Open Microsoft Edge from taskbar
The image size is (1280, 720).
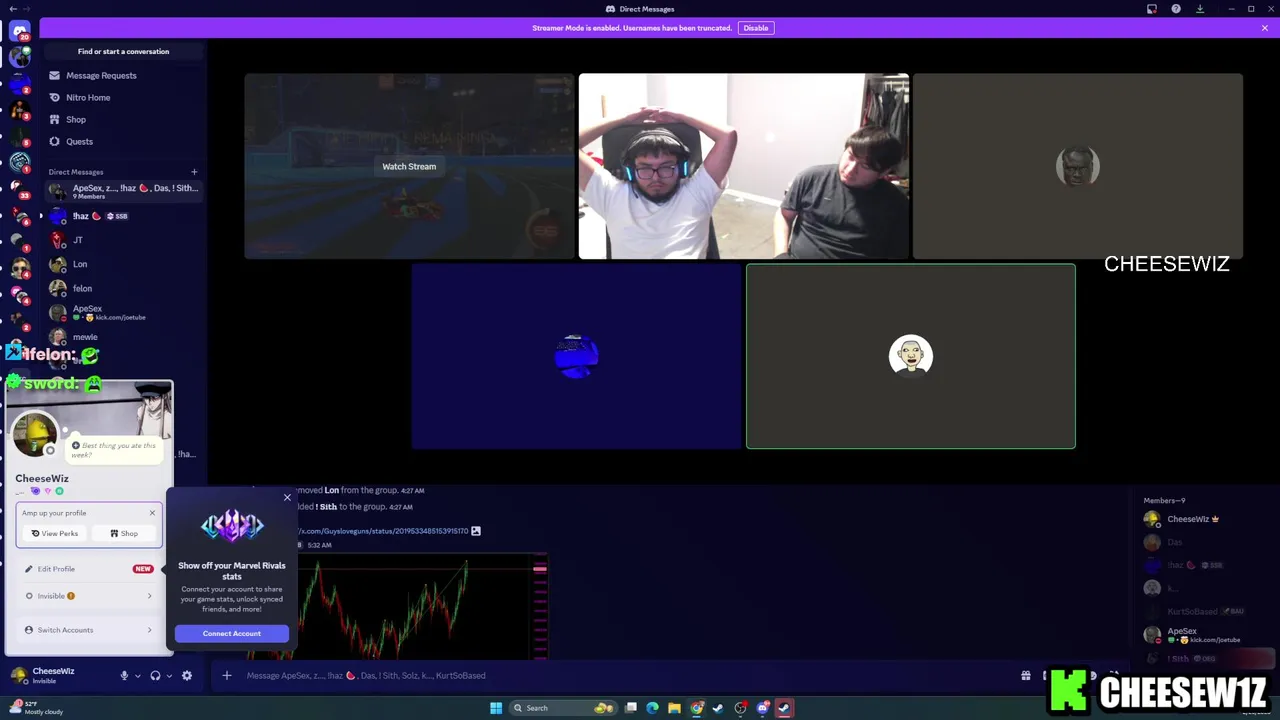[652, 708]
